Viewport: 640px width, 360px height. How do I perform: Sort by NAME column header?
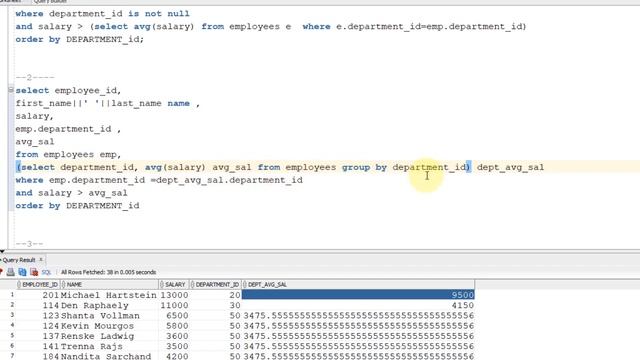pos(109,284)
